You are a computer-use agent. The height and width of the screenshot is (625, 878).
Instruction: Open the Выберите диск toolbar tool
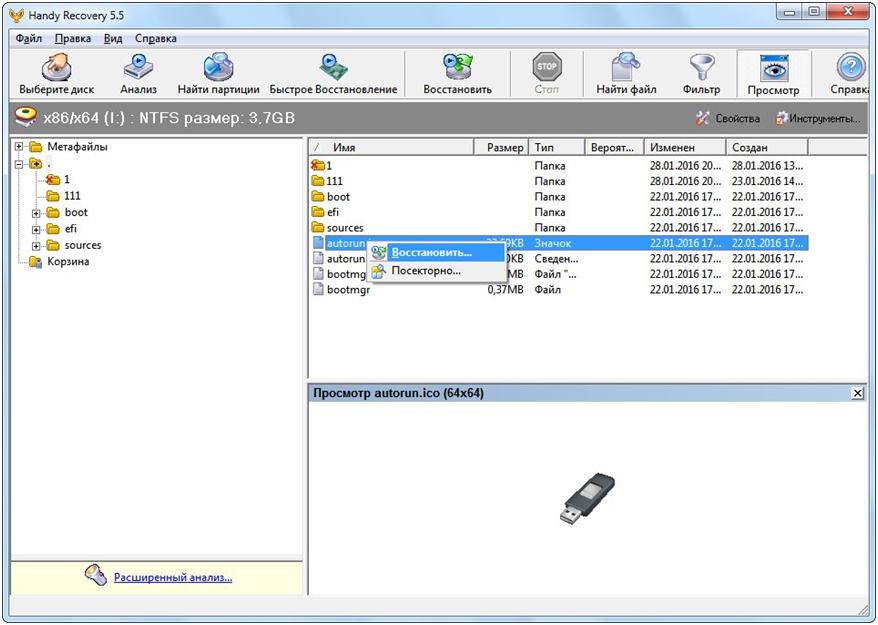(57, 74)
